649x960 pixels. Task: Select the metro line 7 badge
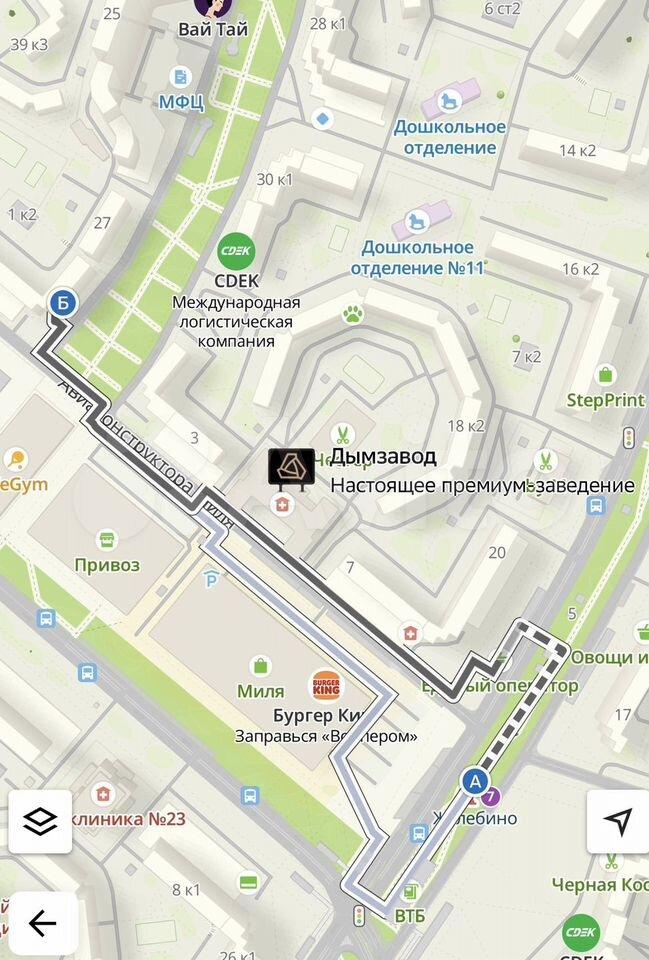(490, 797)
